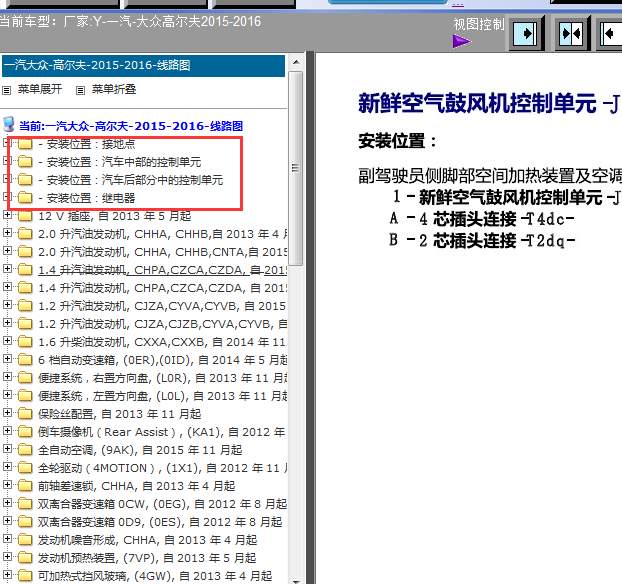This screenshot has width=622, height=584.
Task: Click folder icon of 12 V 插座
Action: pos(25,216)
